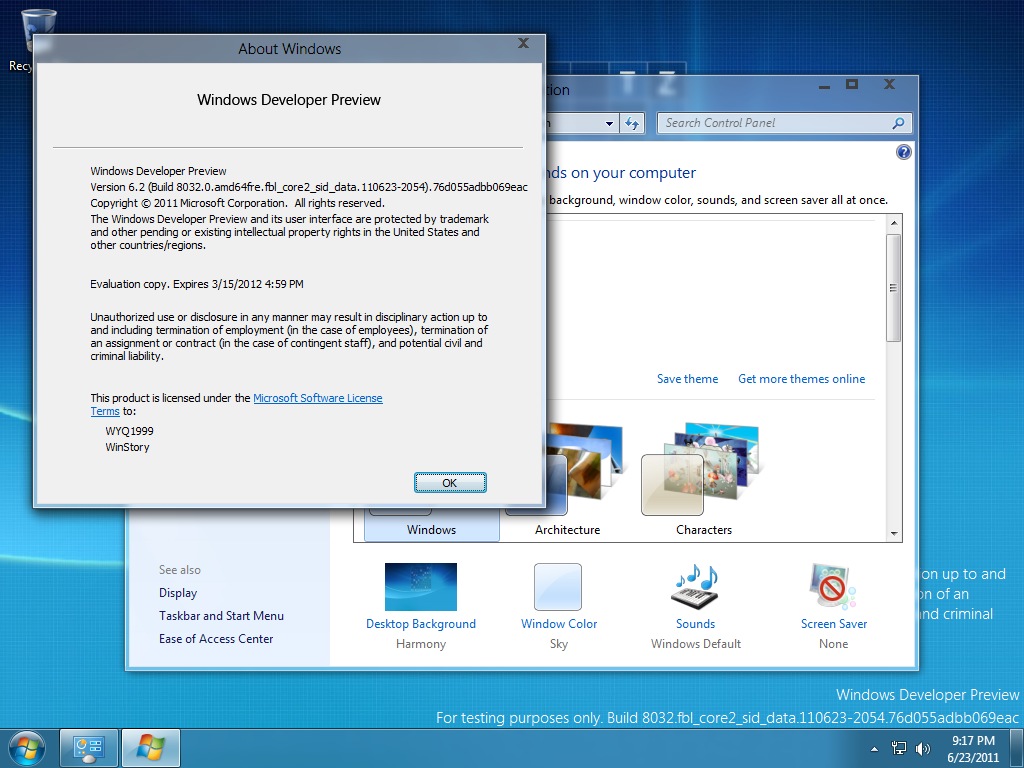Viewport: 1024px width, 768px height.
Task: Open Window Color swatch icon
Action: [558, 586]
